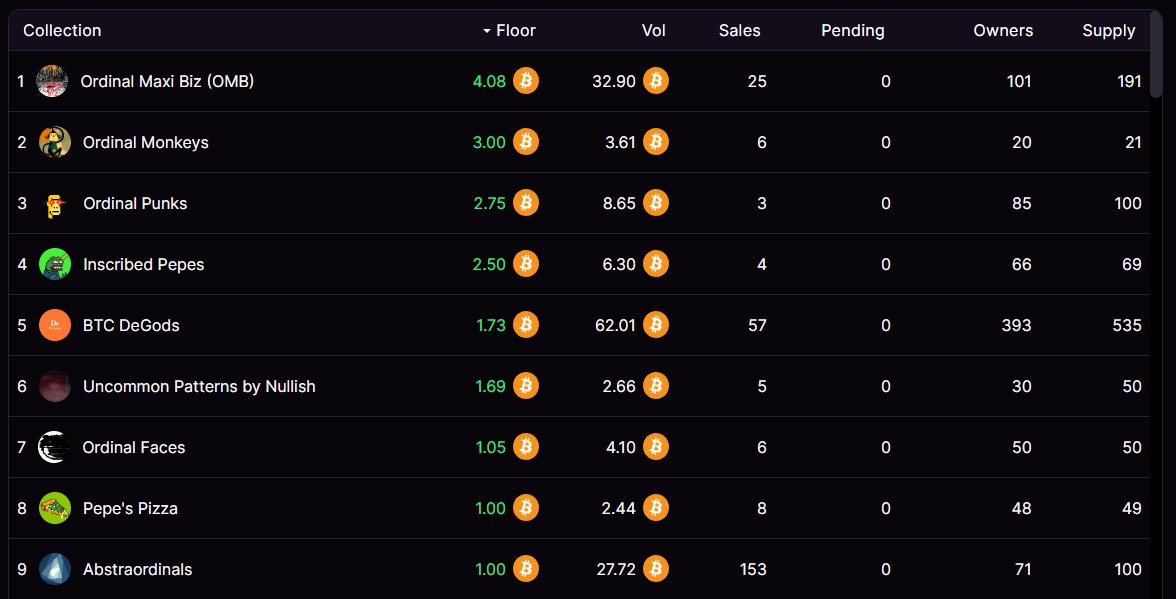1176x599 pixels.
Task: Click the 2.44 volume value
Action: tap(618, 508)
